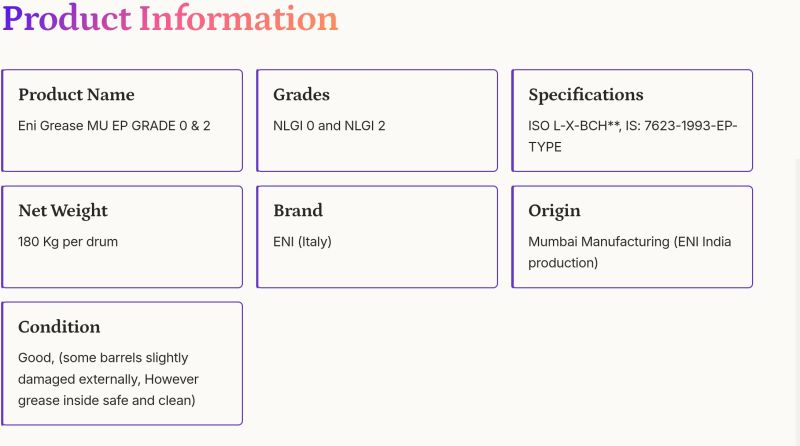Click the gradient word Information in heading

[x=238, y=18]
